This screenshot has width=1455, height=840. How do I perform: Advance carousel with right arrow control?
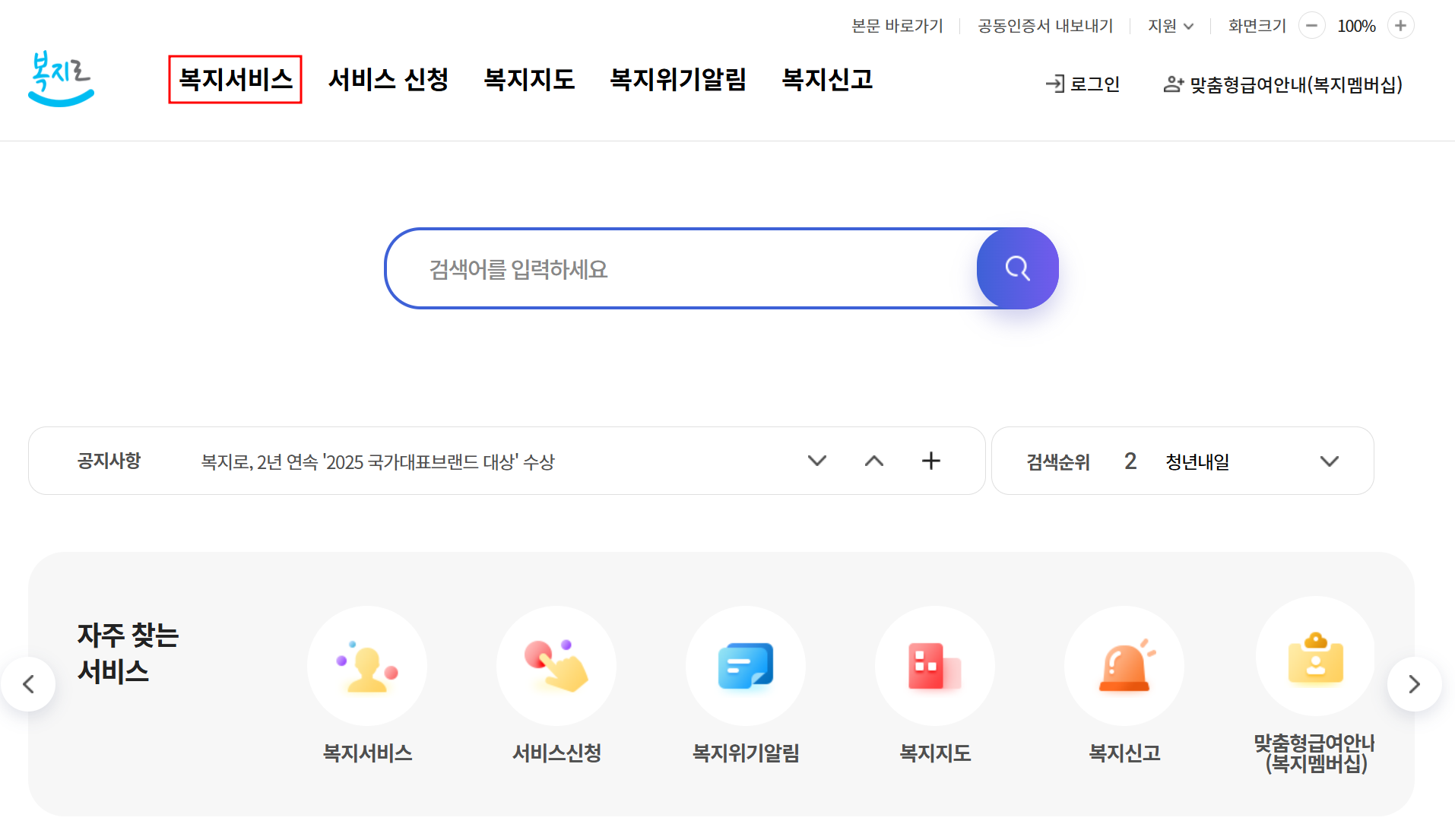click(x=1412, y=683)
